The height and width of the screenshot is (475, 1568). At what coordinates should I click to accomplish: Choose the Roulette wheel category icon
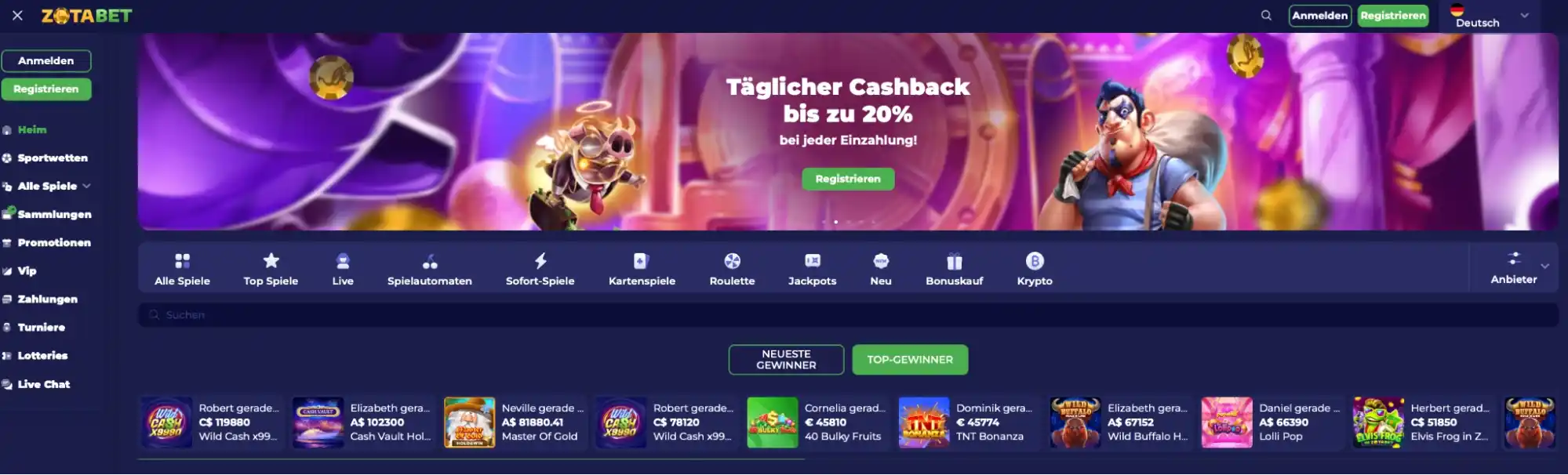(732, 261)
